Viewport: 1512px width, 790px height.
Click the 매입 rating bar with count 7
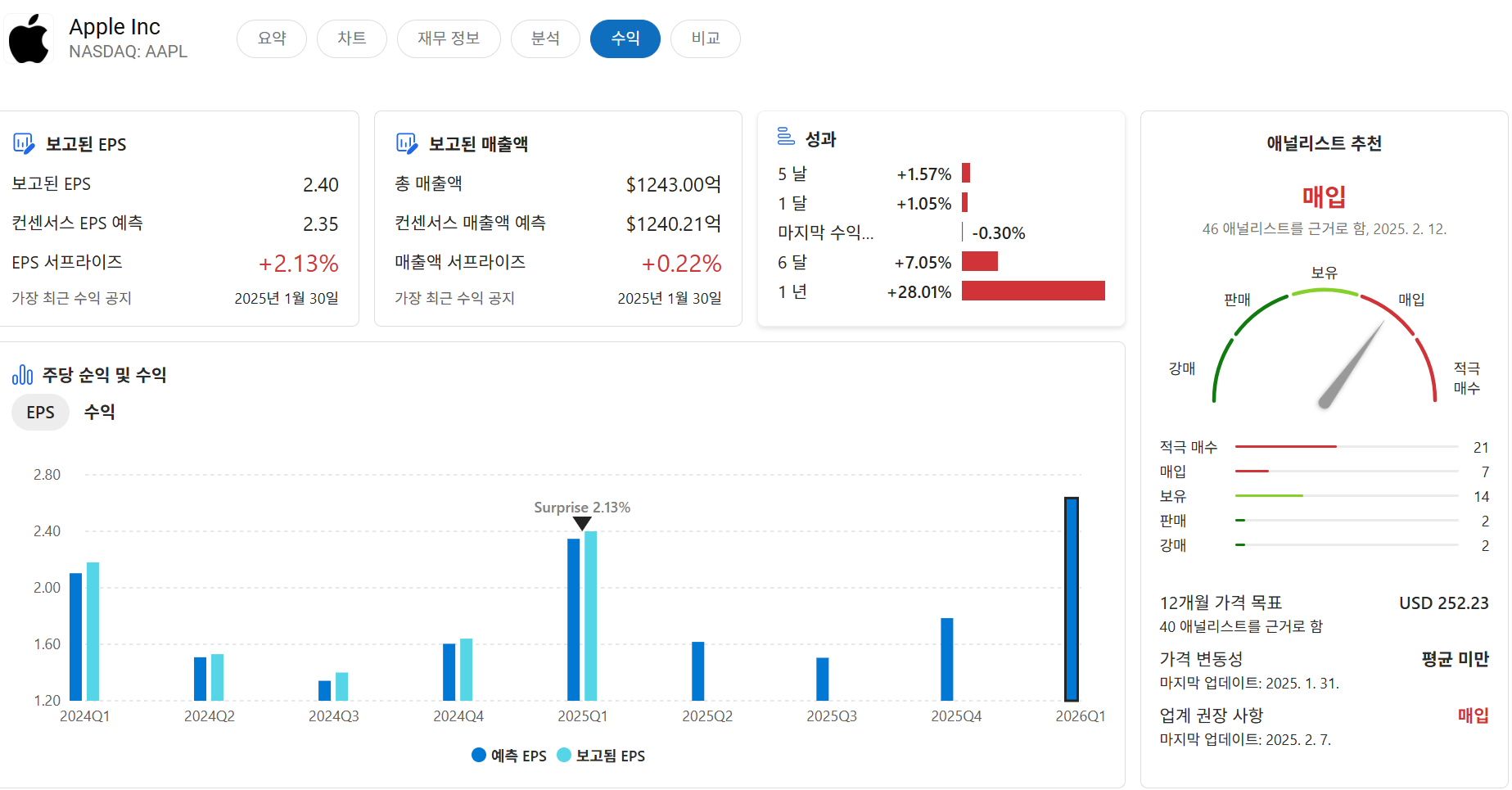tap(1347, 472)
